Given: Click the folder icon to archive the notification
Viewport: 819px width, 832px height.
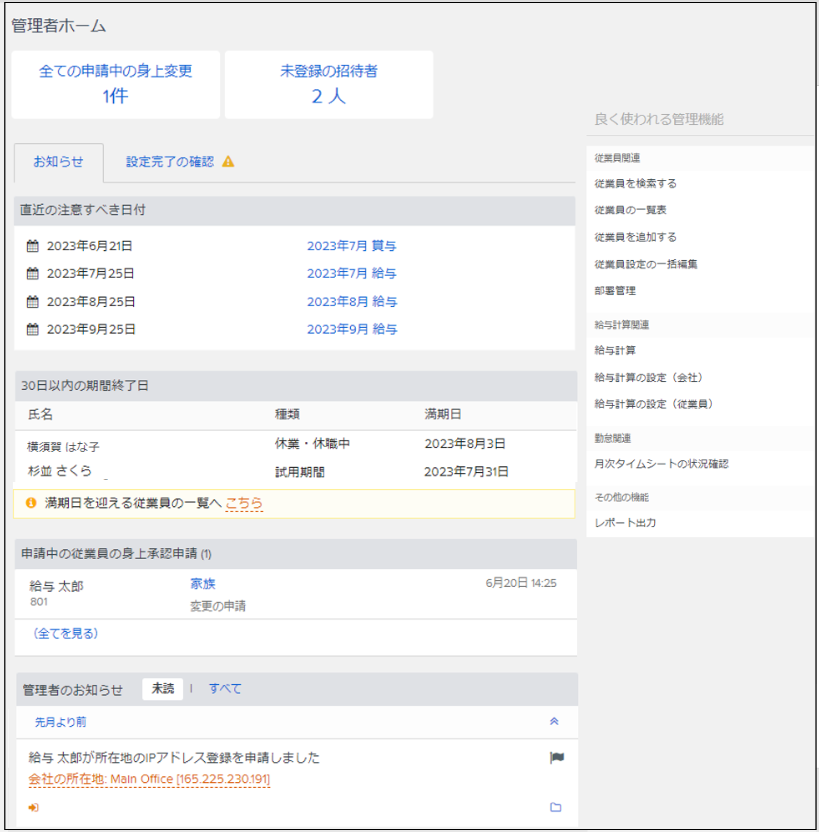Looking at the screenshot, I should coord(555,807).
